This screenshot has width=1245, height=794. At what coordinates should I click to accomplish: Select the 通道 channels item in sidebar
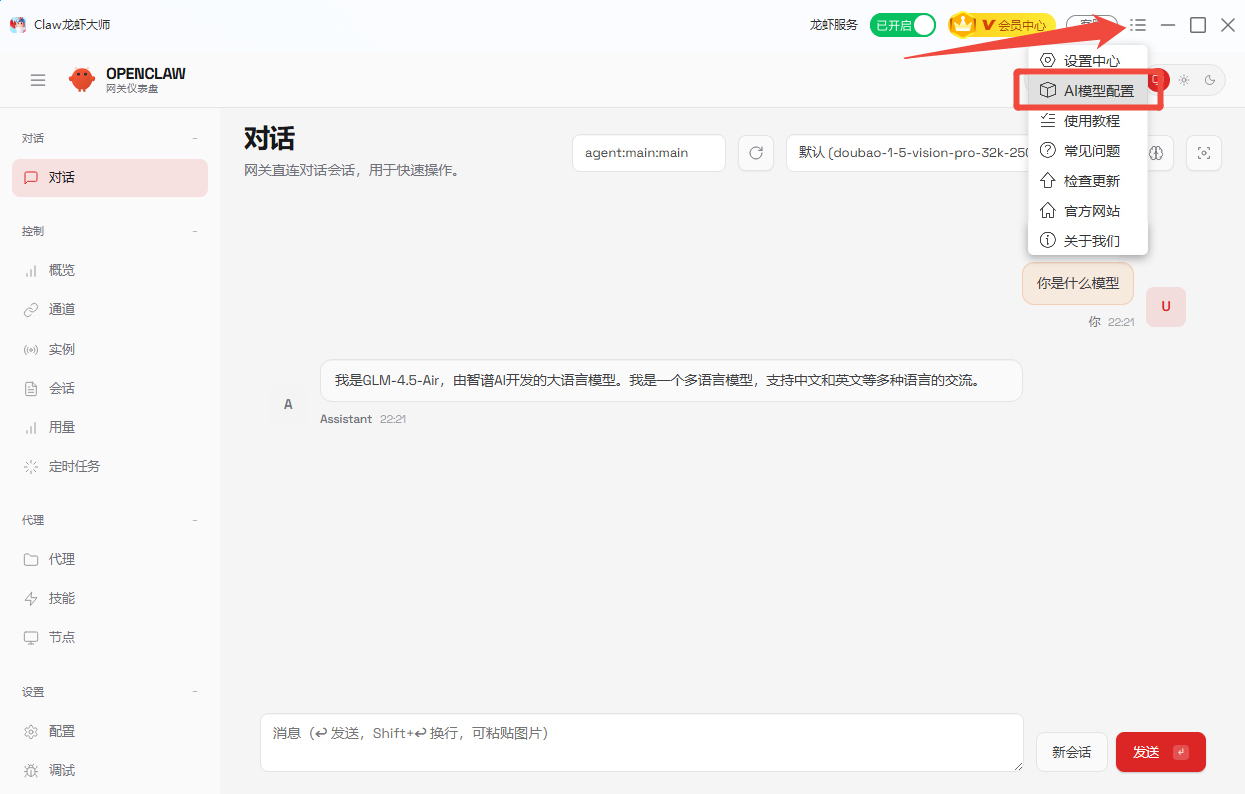(x=60, y=309)
